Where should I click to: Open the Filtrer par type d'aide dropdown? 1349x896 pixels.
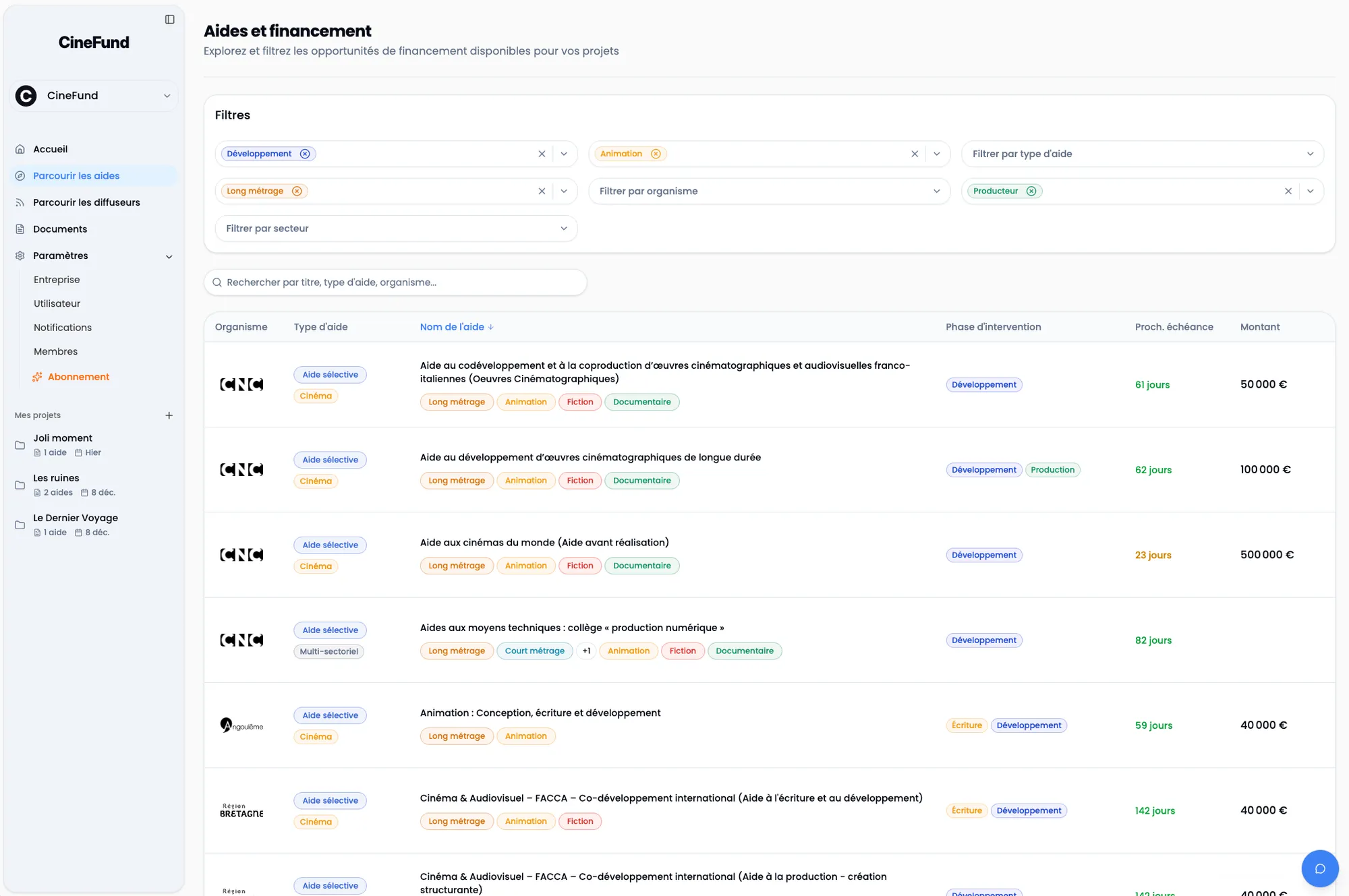1311,154
